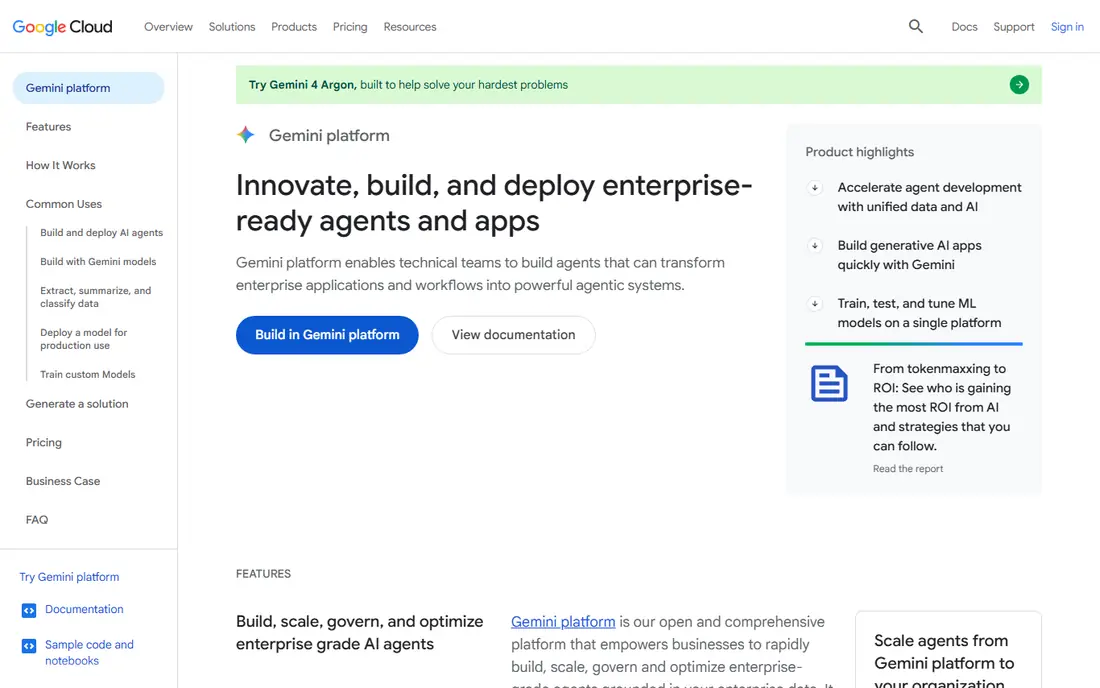Click the Build in Gemini platform button
The height and width of the screenshot is (688, 1100).
coord(327,335)
